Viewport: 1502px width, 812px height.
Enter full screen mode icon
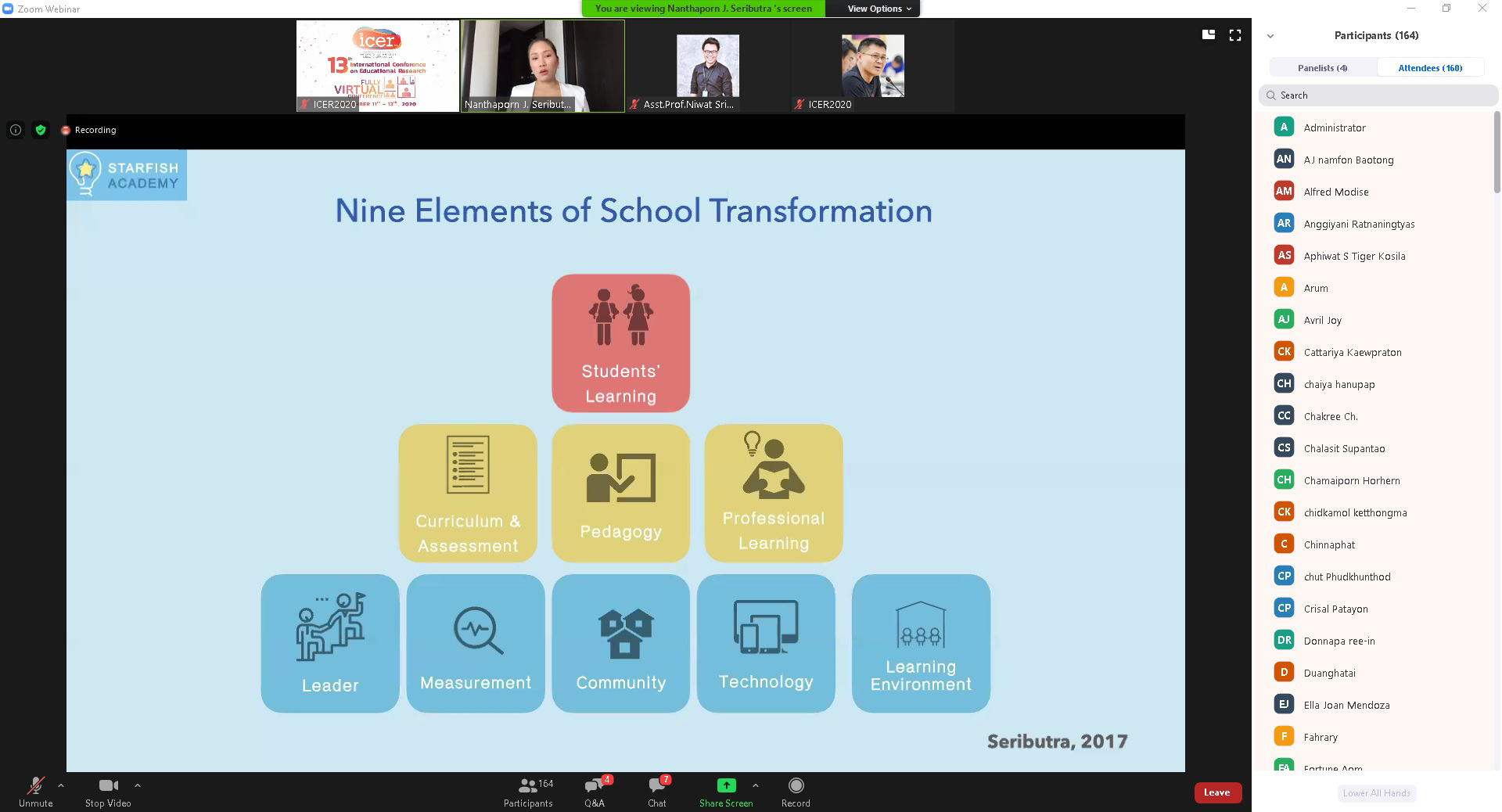point(1235,35)
